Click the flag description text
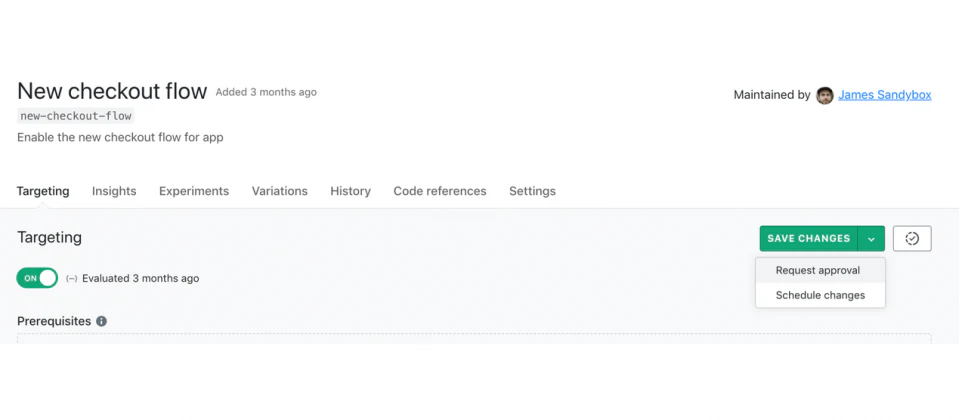This screenshot has height=420, width=959. [x=120, y=137]
